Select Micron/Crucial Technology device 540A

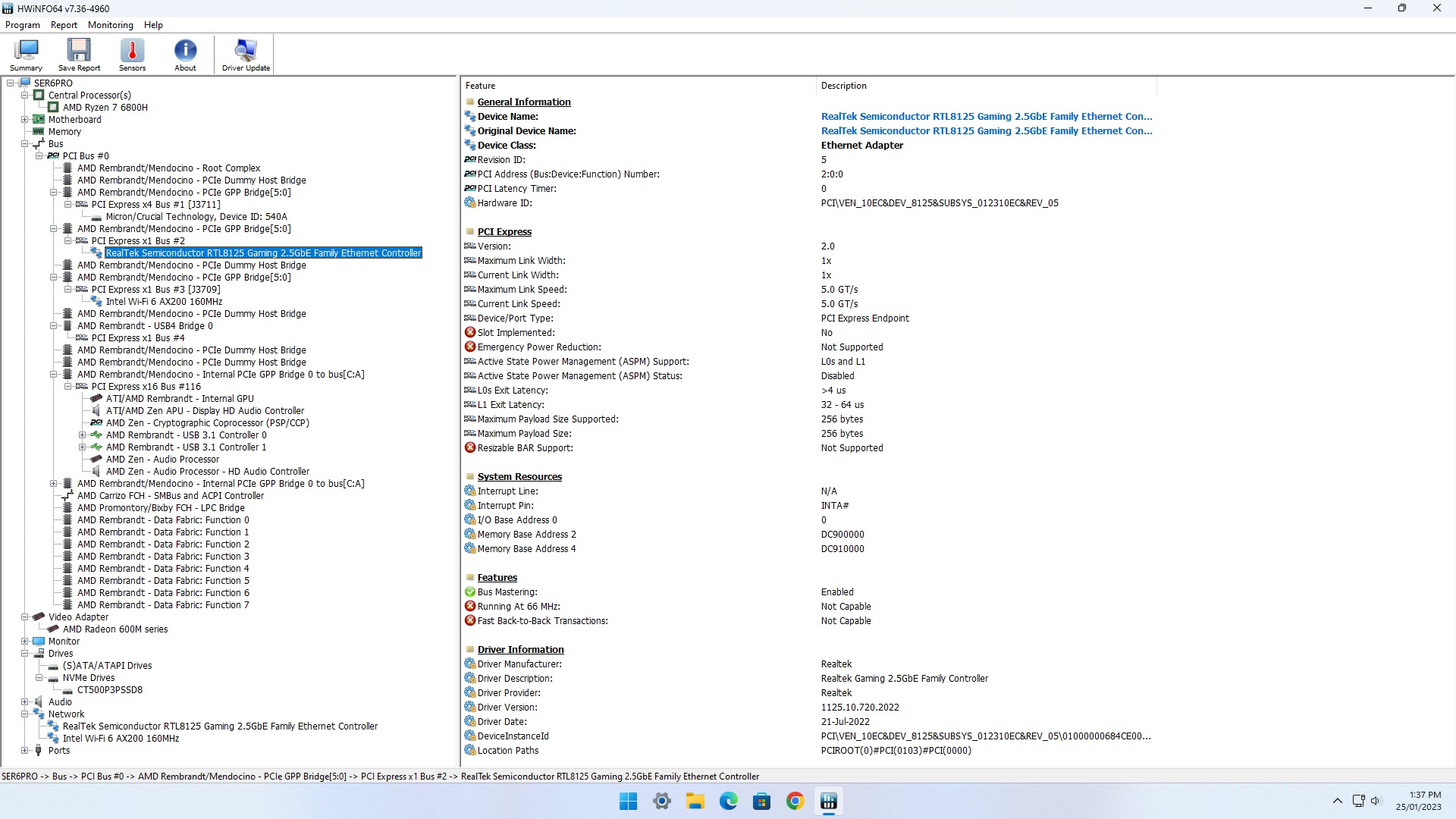[x=196, y=217]
